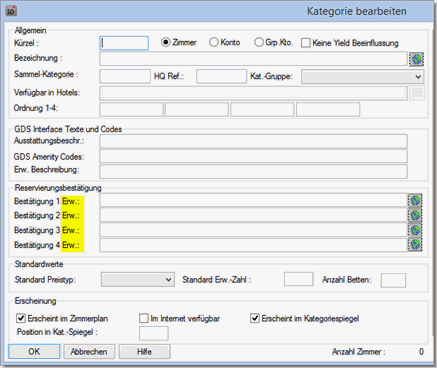Click the Anzahl Zimmer label
The height and width of the screenshot is (368, 437).
pyautogui.click(x=358, y=352)
